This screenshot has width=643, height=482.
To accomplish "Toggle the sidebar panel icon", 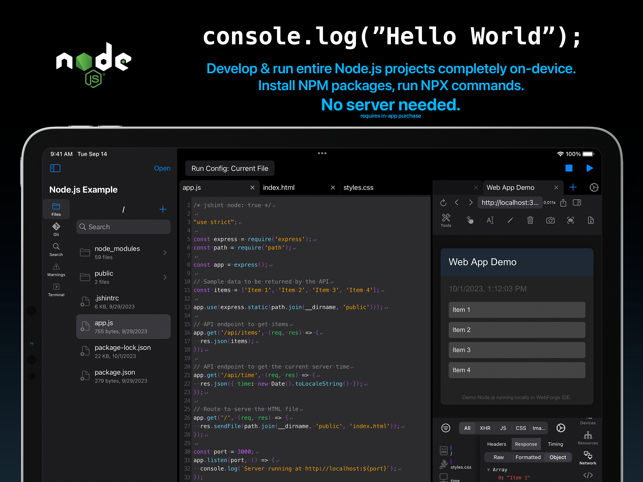I will click(55, 168).
